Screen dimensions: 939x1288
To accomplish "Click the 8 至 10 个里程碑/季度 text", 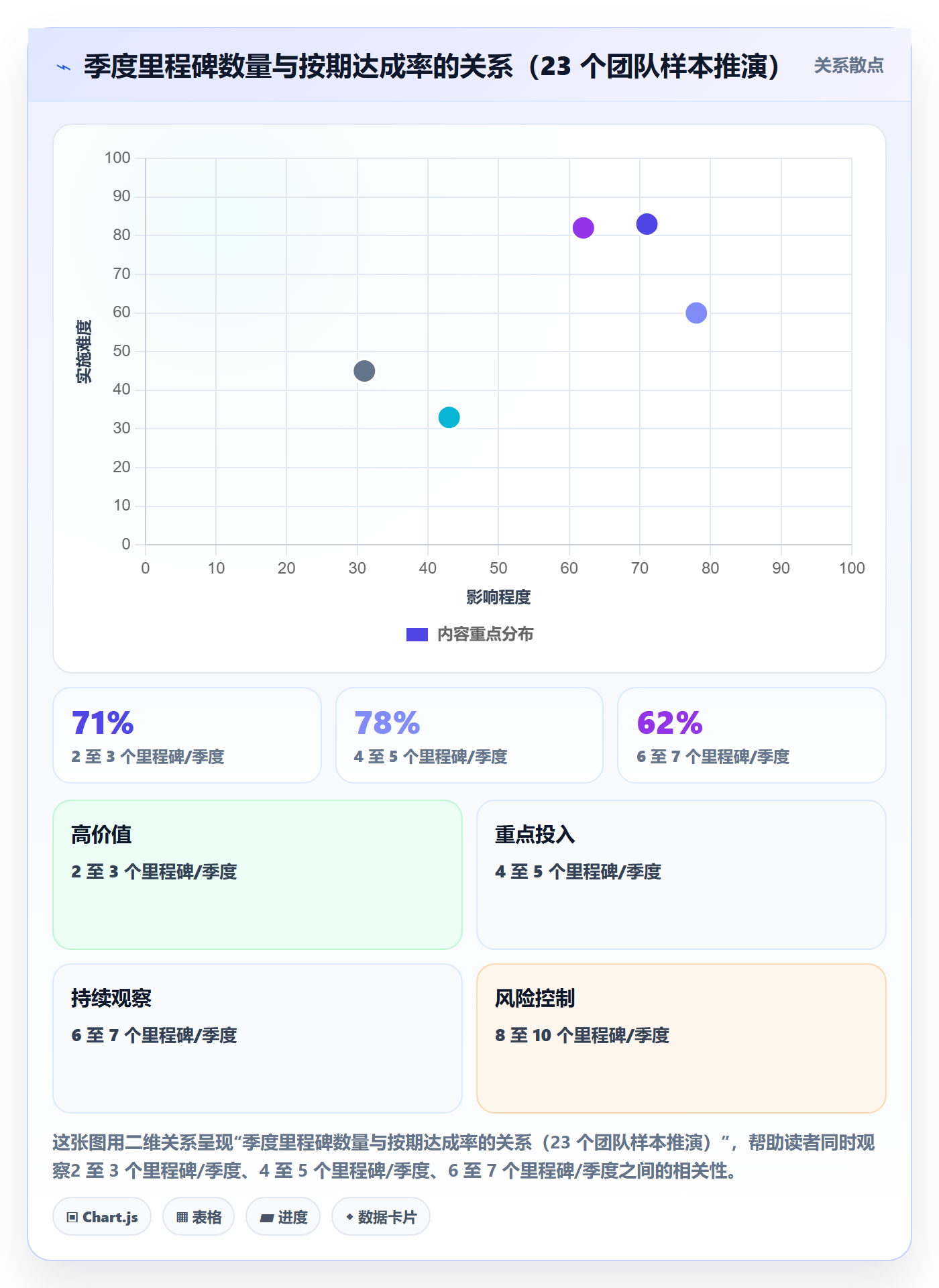I will (x=582, y=1035).
